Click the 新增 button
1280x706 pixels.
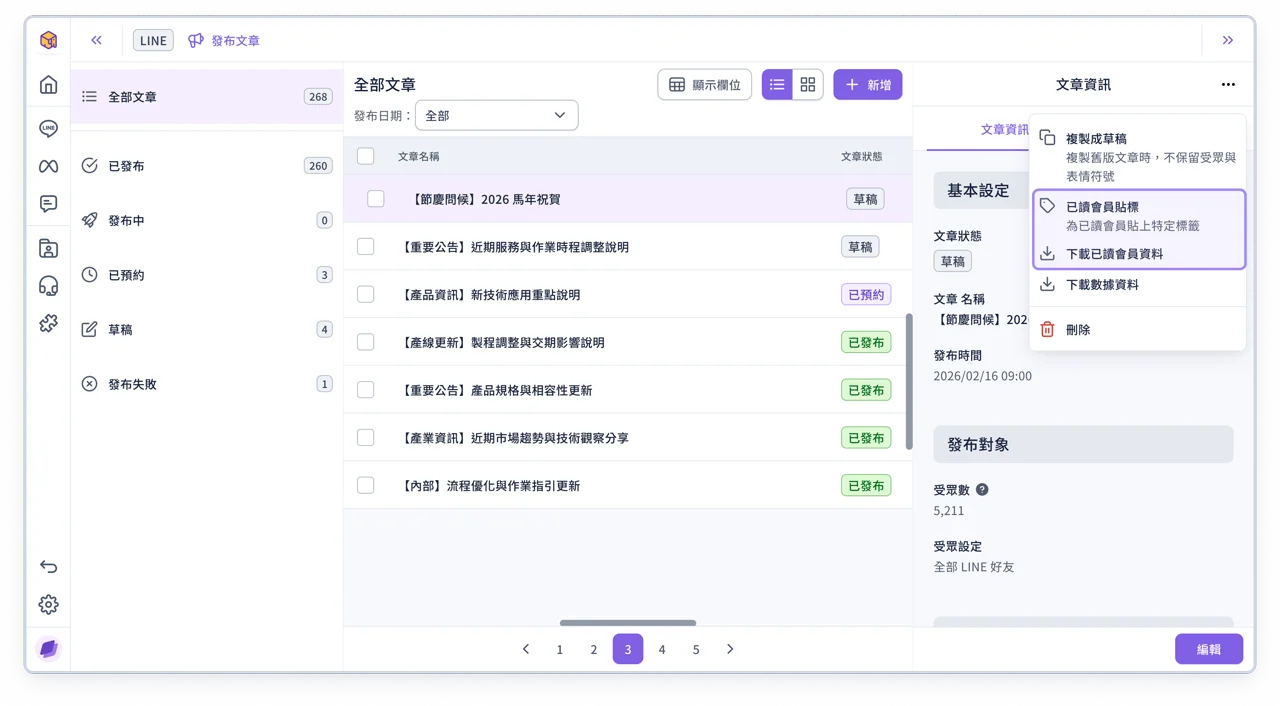click(x=868, y=85)
